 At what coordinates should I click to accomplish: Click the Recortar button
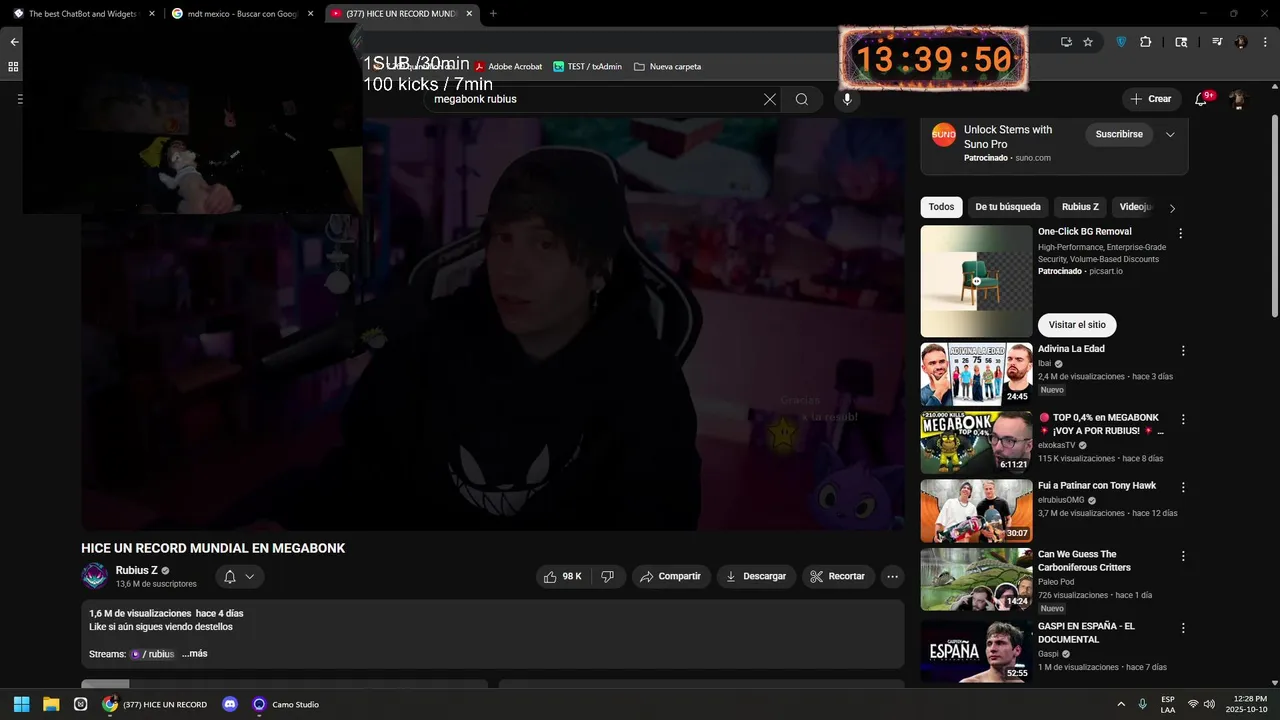point(838,576)
